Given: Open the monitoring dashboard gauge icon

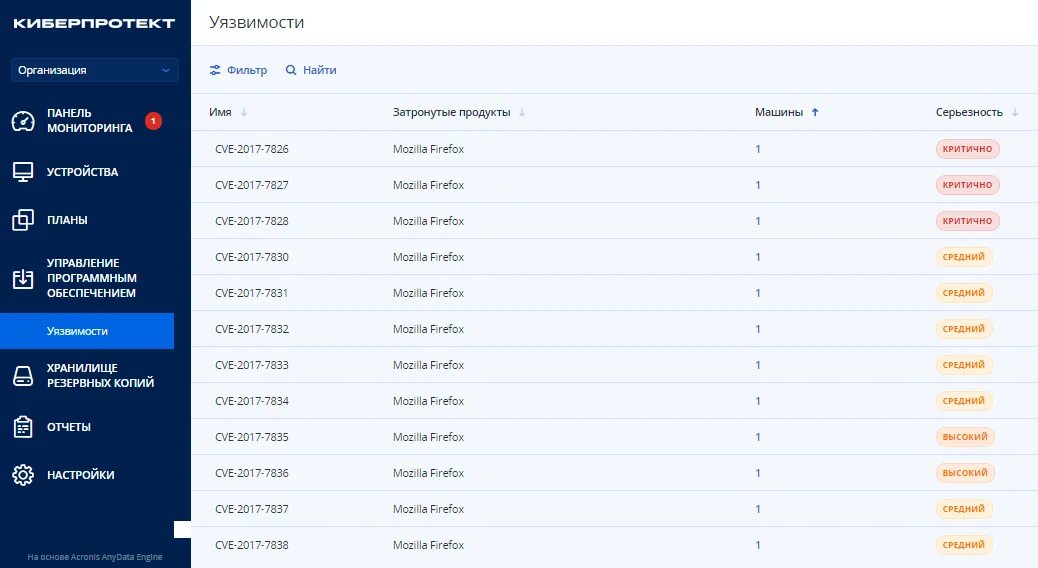Looking at the screenshot, I should (23, 121).
